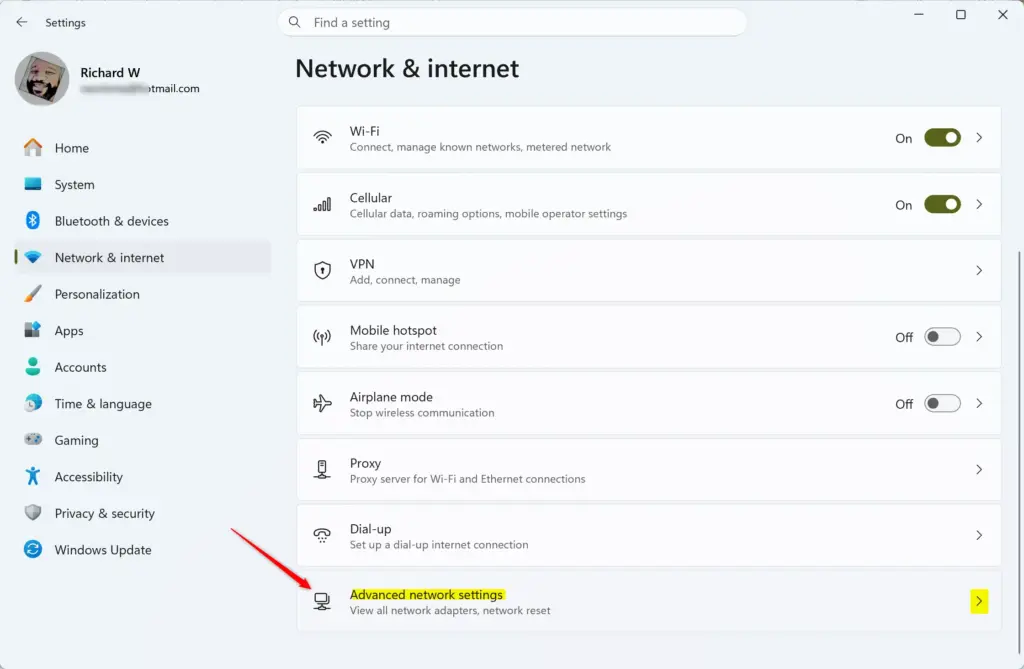Click the Mobile hotspot title text

[393, 331]
